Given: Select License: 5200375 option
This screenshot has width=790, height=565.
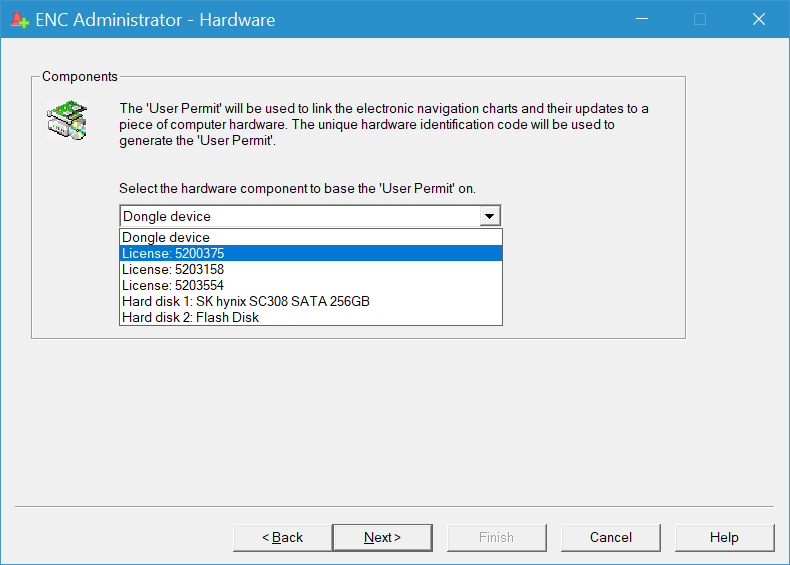Looking at the screenshot, I should click(173, 254).
